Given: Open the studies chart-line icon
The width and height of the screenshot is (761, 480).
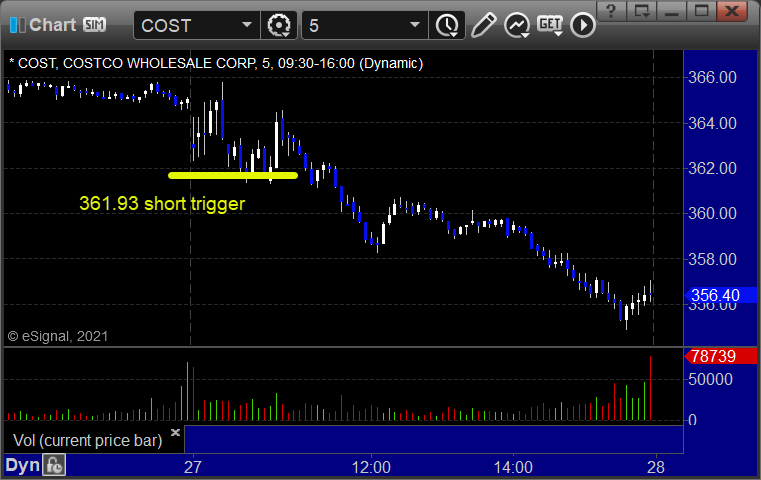Looking at the screenshot, I should click(x=516, y=25).
